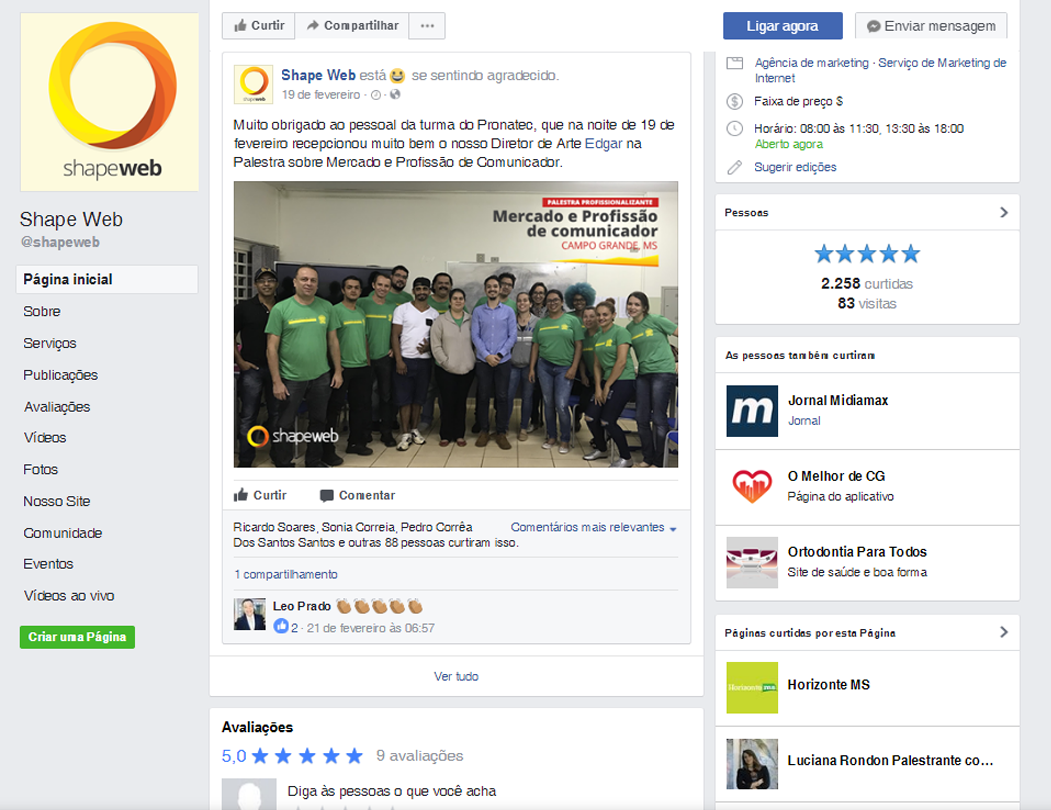Click 2.258 curtidas count

(x=867, y=284)
